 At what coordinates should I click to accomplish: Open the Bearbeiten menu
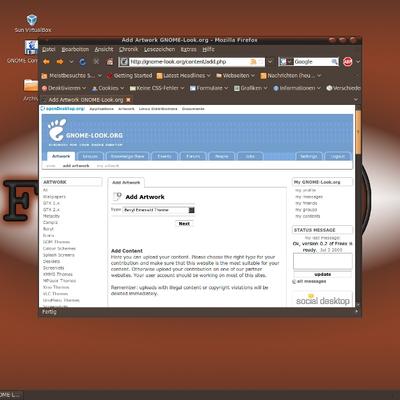(75, 49)
